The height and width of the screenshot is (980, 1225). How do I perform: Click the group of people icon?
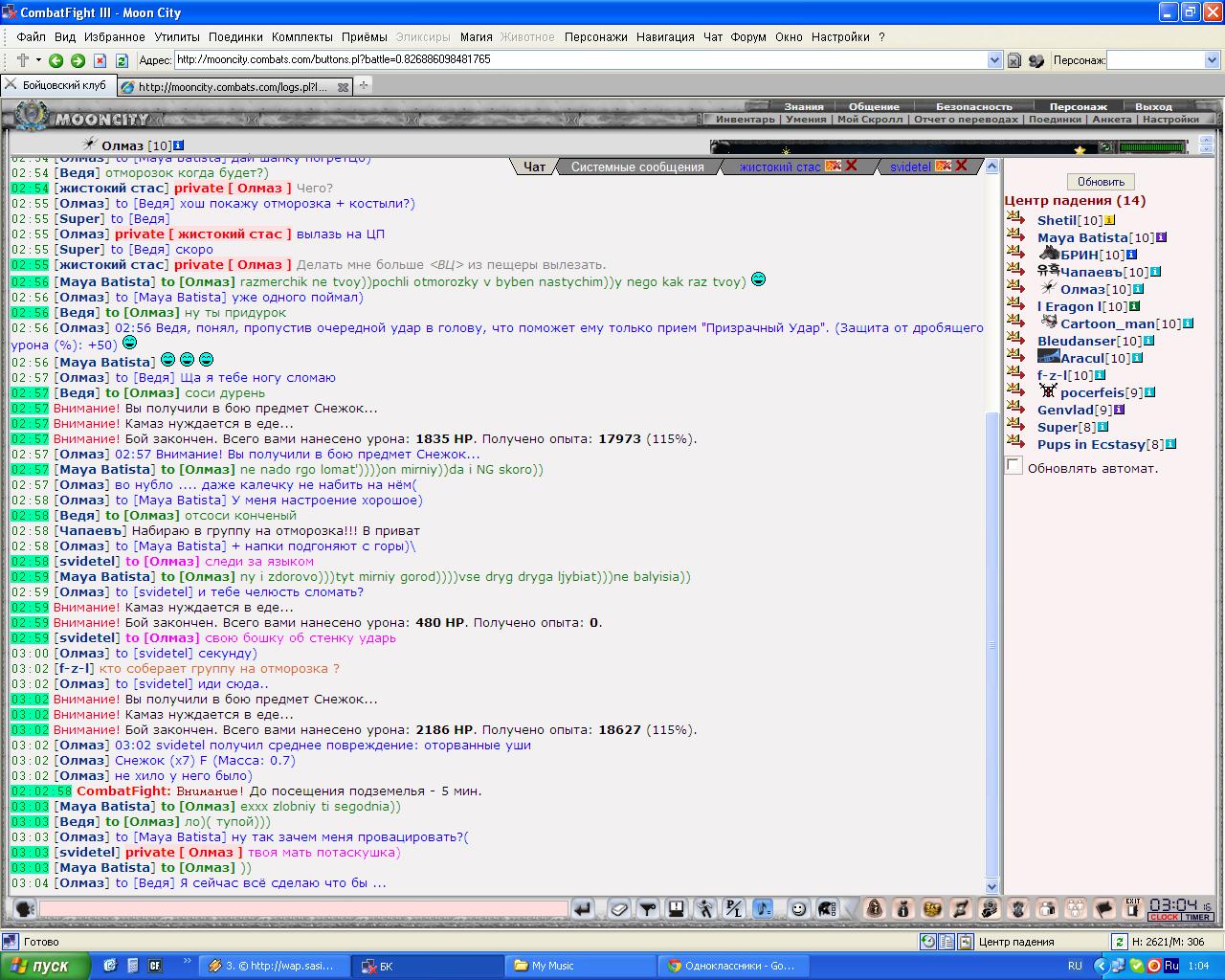point(1075,908)
